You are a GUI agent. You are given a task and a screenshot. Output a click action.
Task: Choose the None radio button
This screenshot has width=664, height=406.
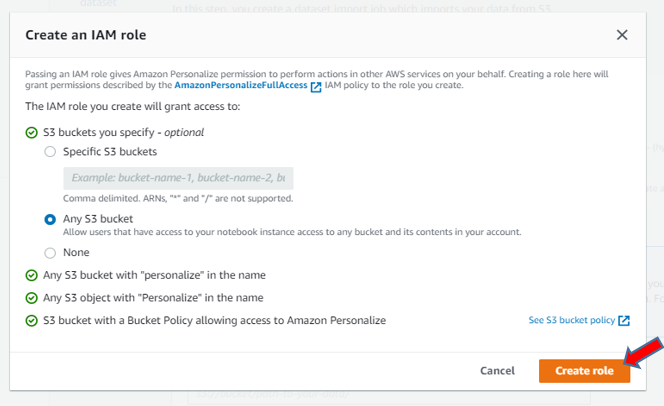tap(50, 253)
